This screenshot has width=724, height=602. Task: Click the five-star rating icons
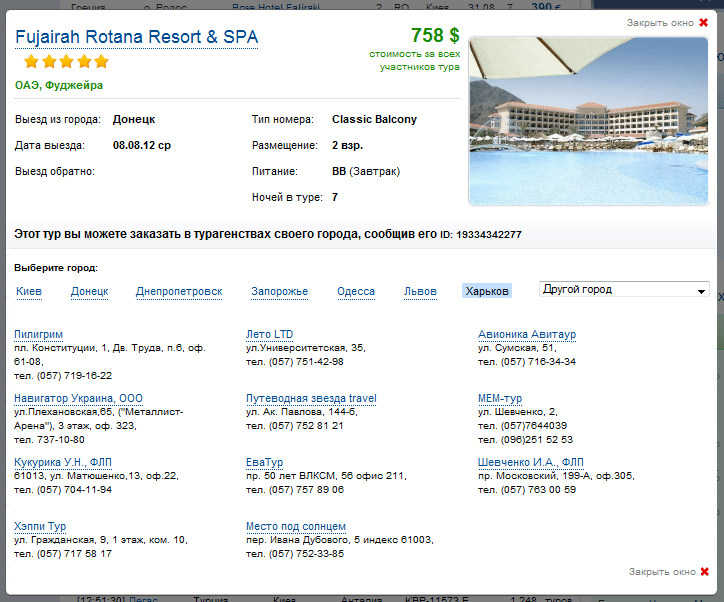point(66,61)
